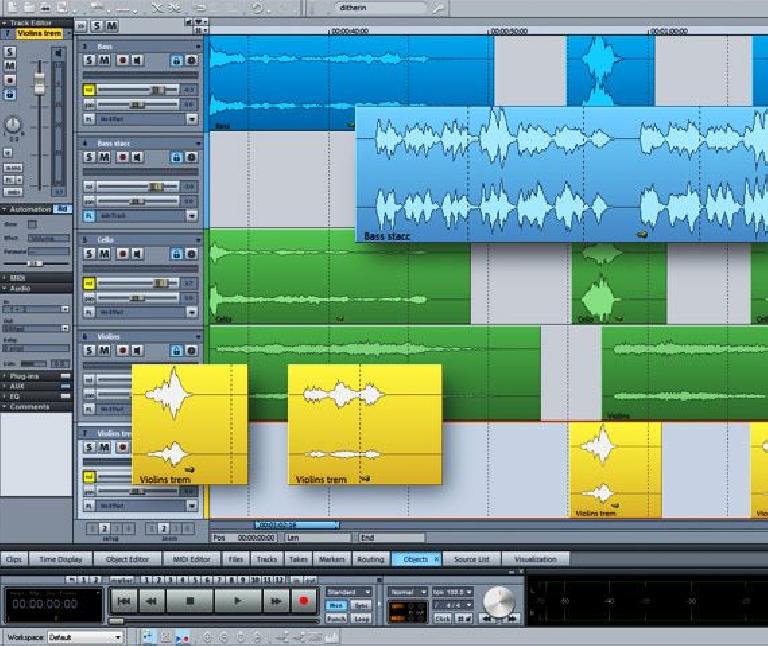This screenshot has width=768, height=646.
Task: Click the red Record transport button
Action: point(302,601)
